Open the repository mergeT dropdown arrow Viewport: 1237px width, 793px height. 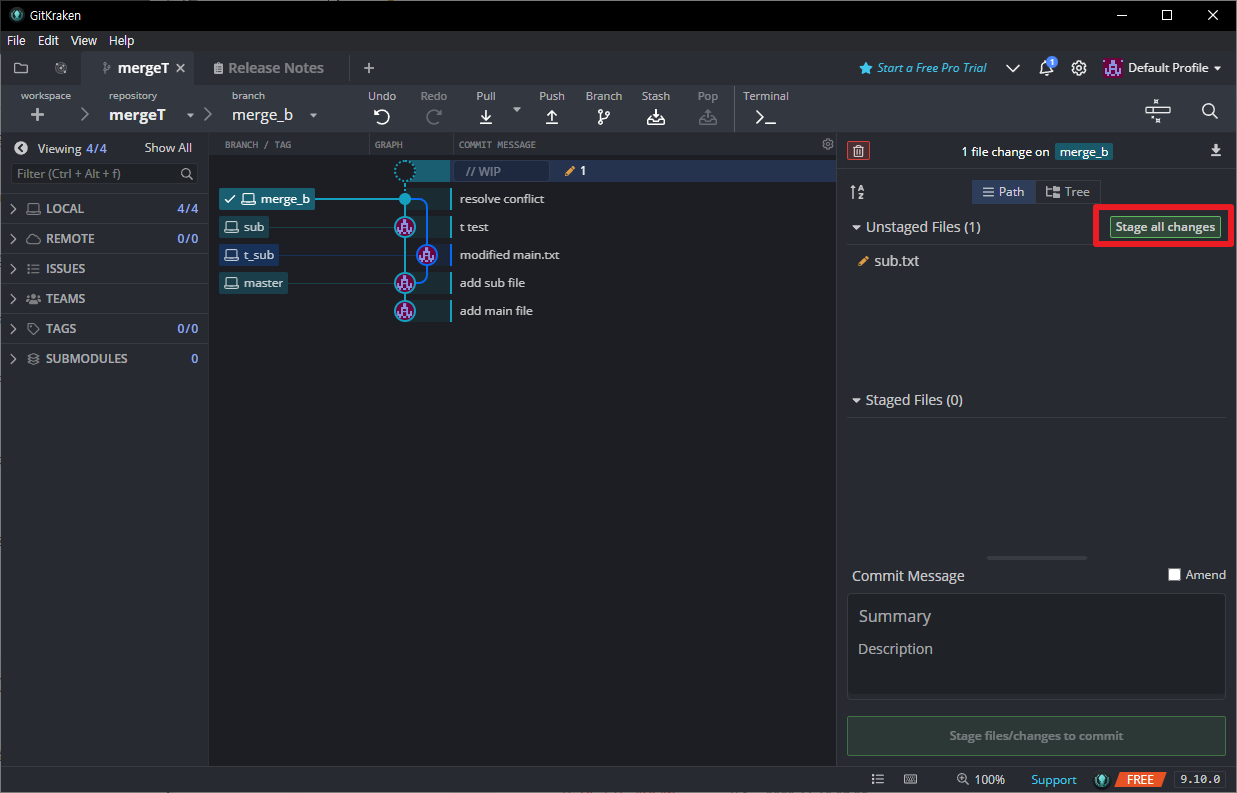tap(190, 116)
